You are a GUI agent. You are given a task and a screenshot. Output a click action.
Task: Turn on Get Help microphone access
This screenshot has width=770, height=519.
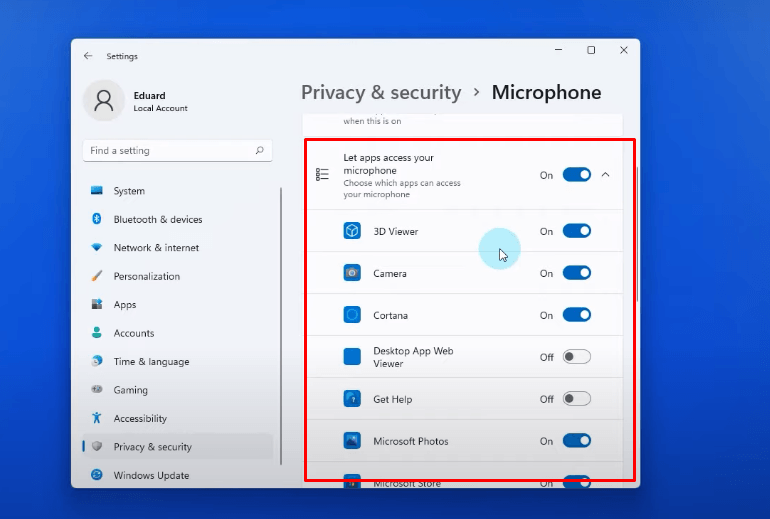click(x=577, y=399)
